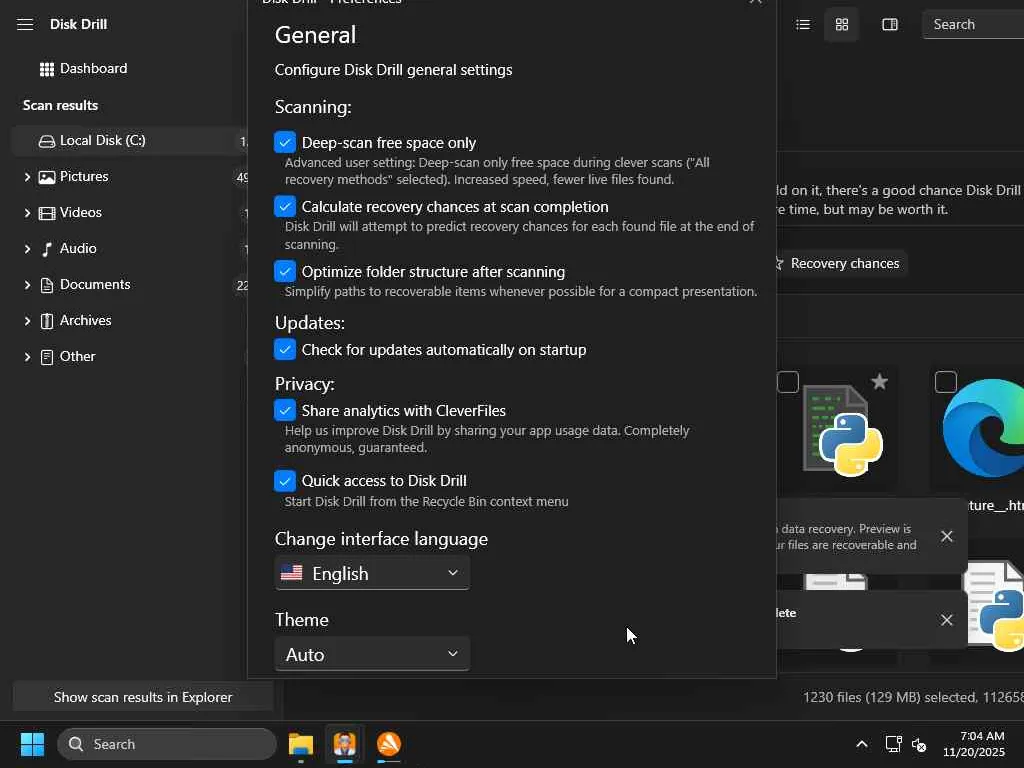Switch to list view icon
Viewport: 1024px width, 768px height.
click(803, 25)
